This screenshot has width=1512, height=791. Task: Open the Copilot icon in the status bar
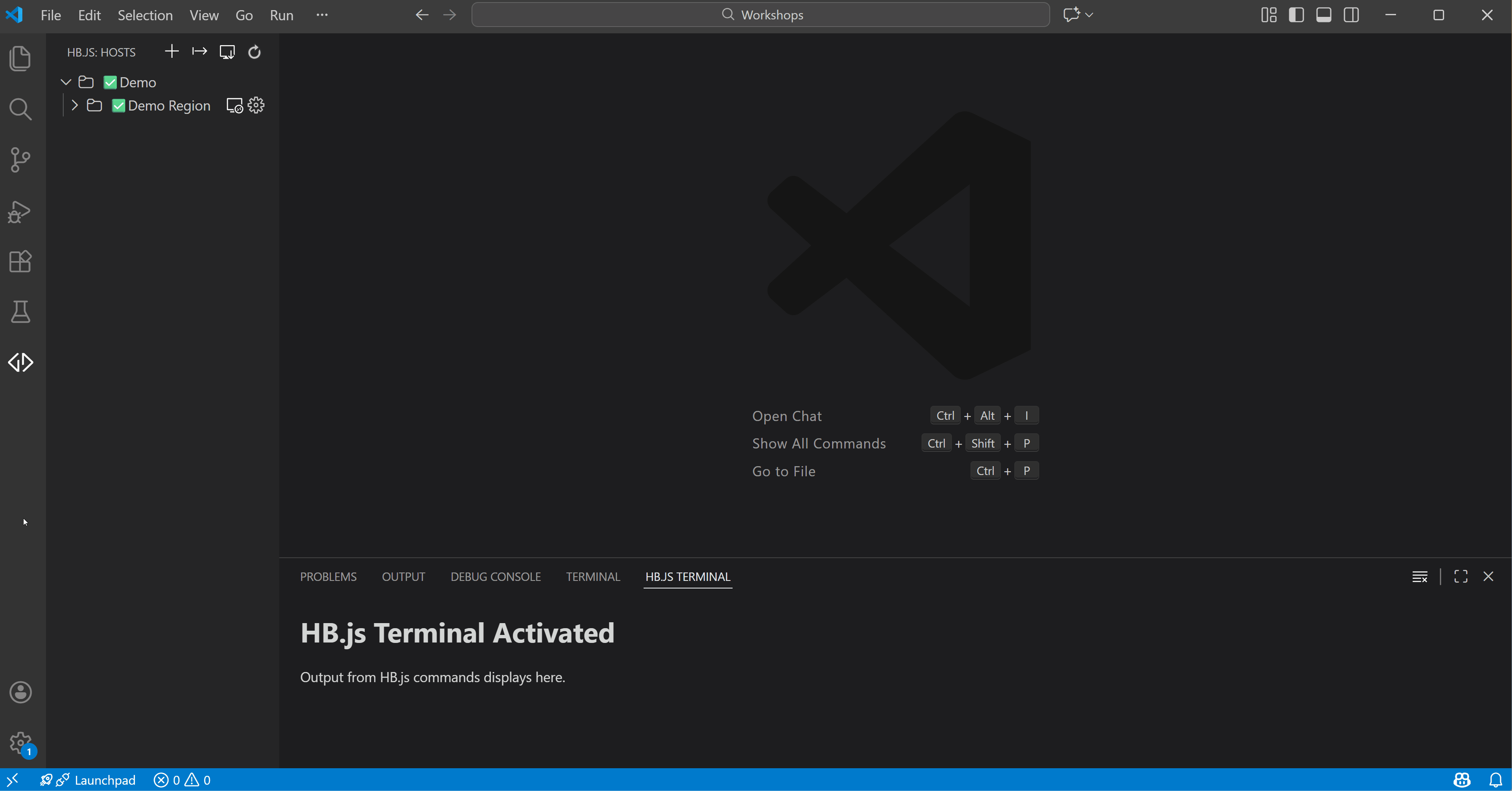pyautogui.click(x=1462, y=780)
